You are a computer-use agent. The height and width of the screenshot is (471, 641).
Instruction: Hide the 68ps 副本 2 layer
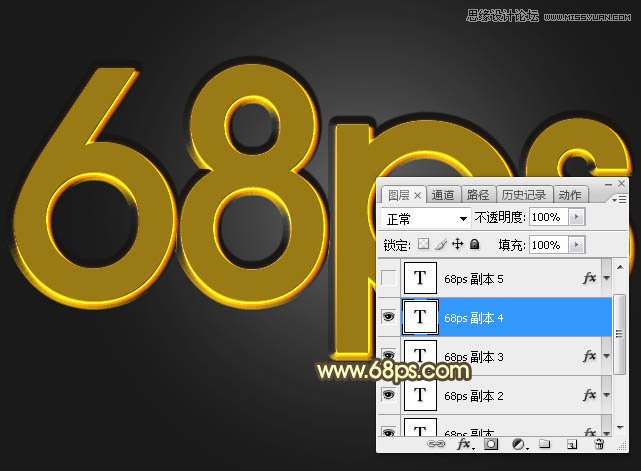(x=389, y=395)
